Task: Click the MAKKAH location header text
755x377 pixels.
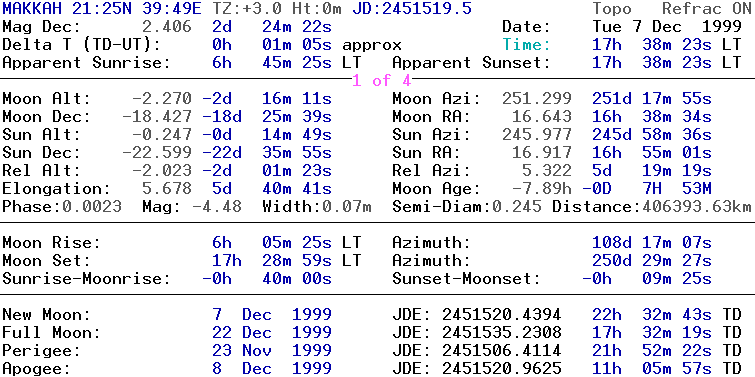Action: [x=33, y=8]
